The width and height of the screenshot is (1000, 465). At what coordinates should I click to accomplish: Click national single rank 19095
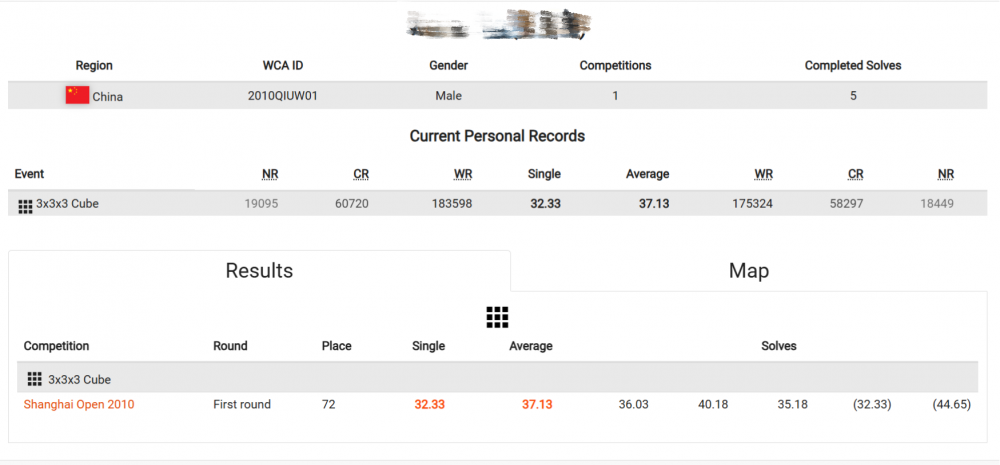(261, 204)
